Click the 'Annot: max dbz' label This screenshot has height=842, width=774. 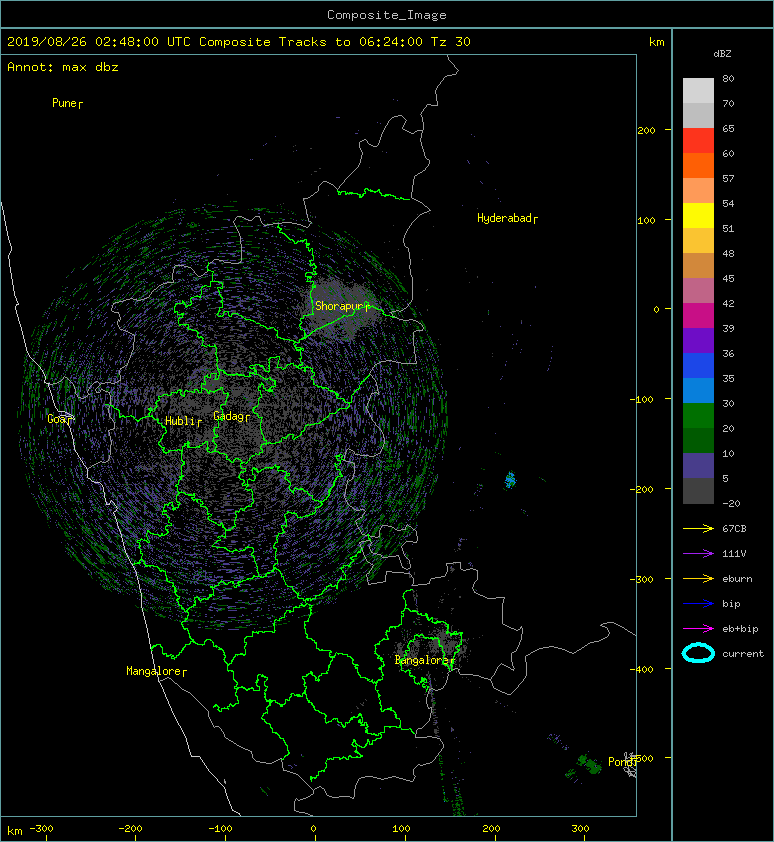pyautogui.click(x=63, y=67)
